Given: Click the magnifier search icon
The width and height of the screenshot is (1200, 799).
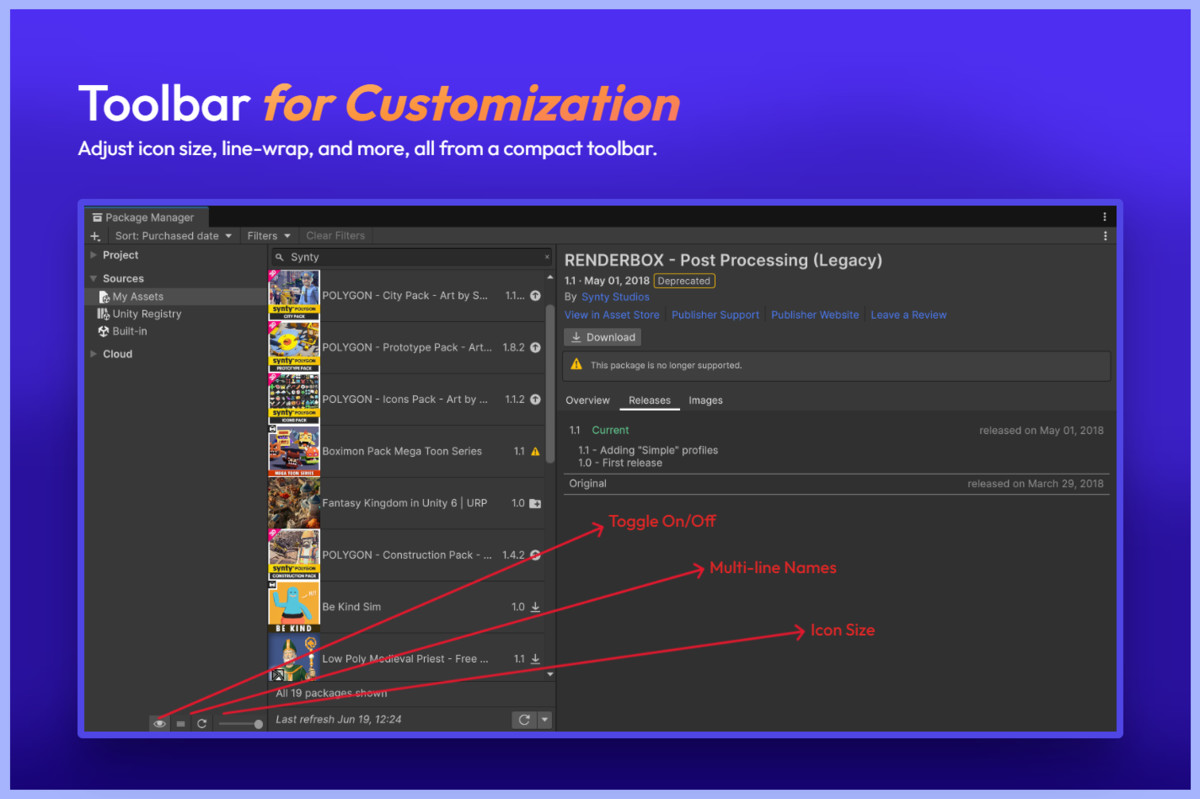Looking at the screenshot, I should click(280, 257).
